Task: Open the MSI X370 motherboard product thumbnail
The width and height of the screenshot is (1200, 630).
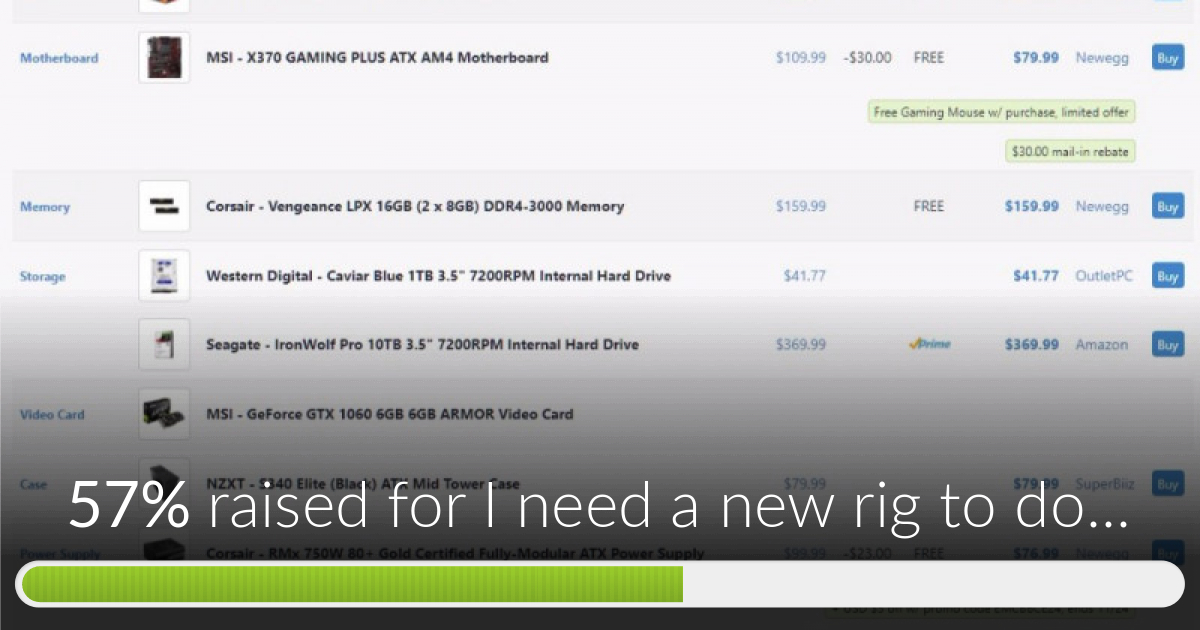Action: (x=164, y=57)
